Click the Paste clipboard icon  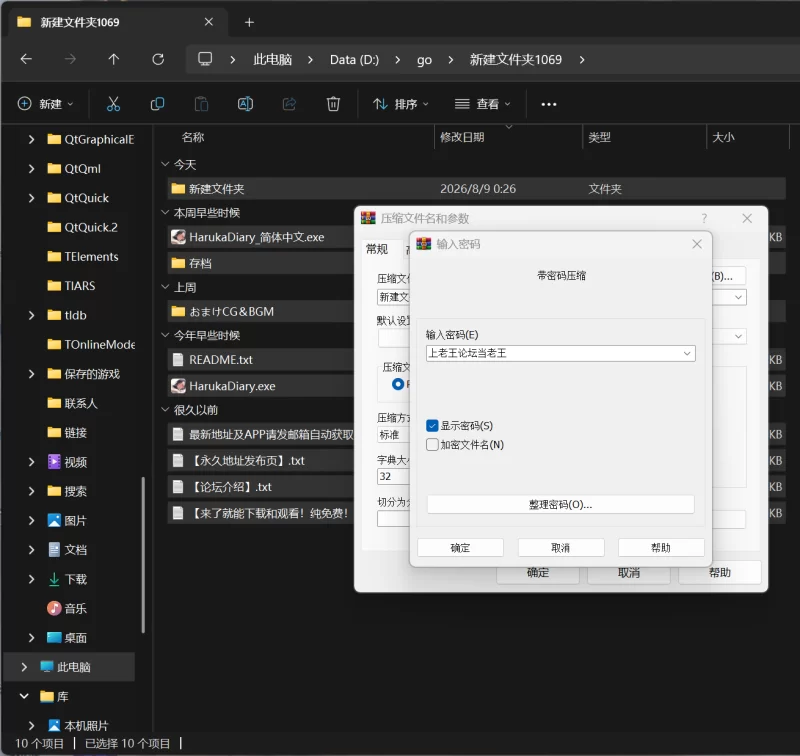click(202, 104)
